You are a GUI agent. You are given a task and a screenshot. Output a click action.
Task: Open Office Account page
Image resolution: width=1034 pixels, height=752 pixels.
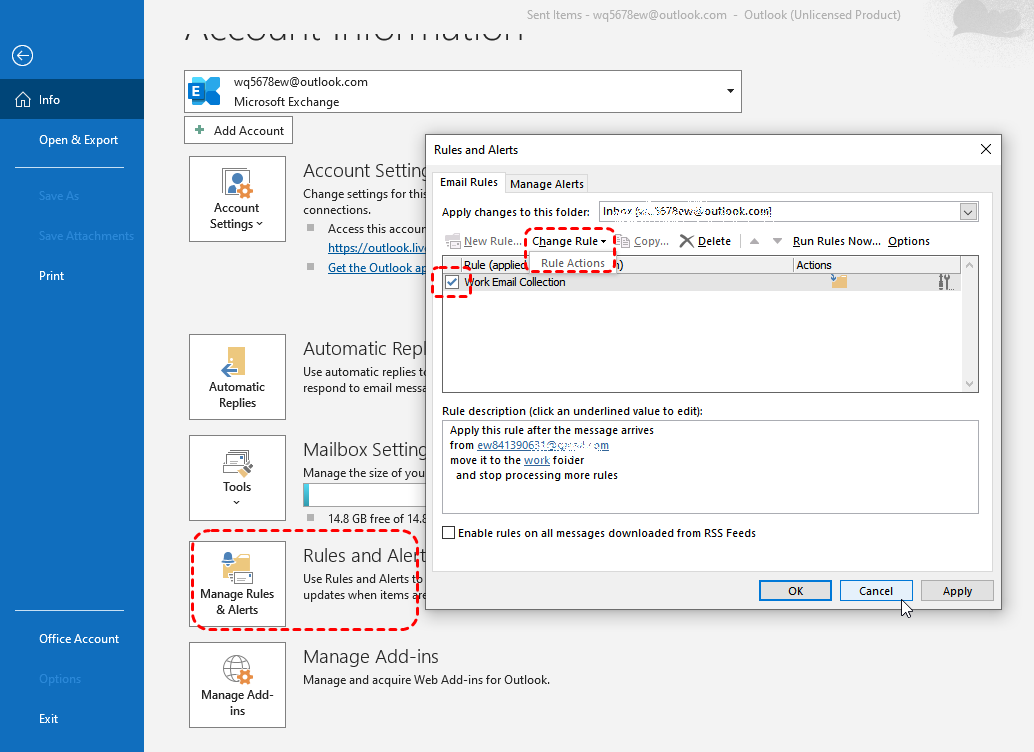[79, 639]
